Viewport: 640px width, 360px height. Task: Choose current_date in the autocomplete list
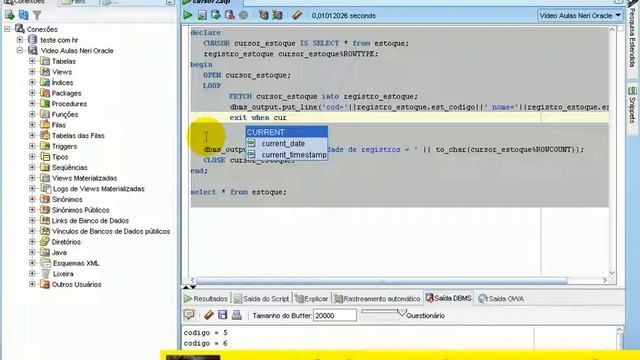(x=286, y=143)
